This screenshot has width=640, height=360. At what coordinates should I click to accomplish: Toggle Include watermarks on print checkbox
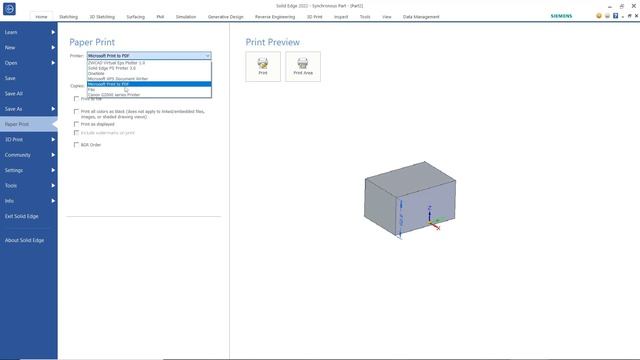(76, 133)
